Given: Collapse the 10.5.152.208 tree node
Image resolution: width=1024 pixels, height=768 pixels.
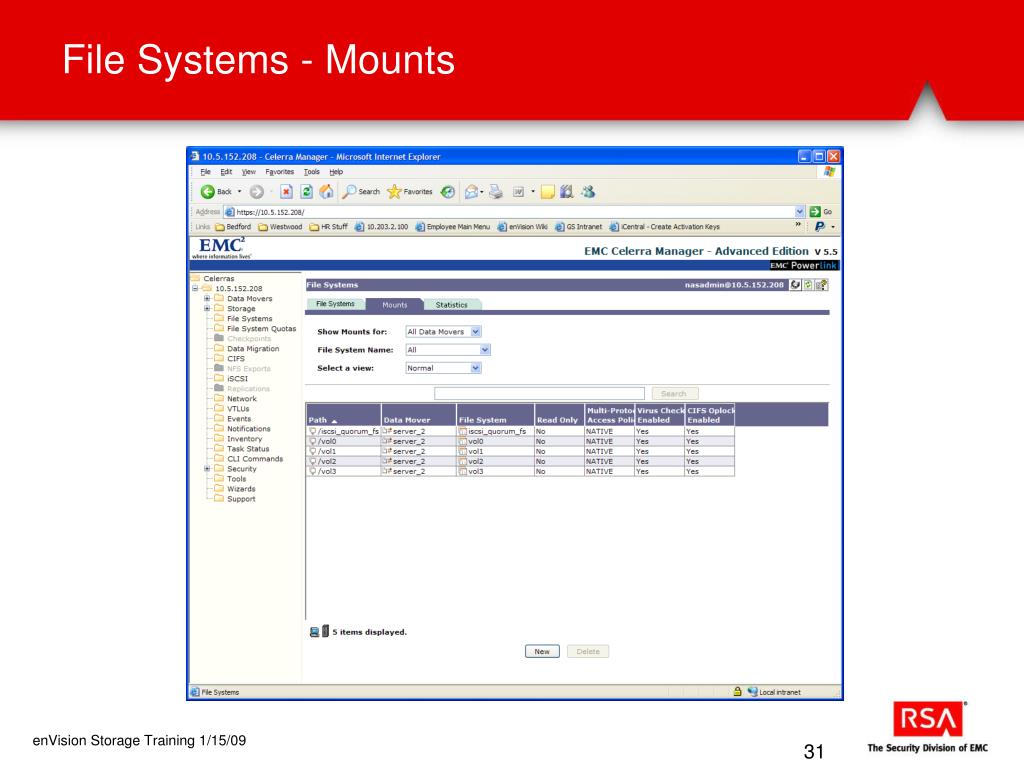Looking at the screenshot, I should point(195,288).
